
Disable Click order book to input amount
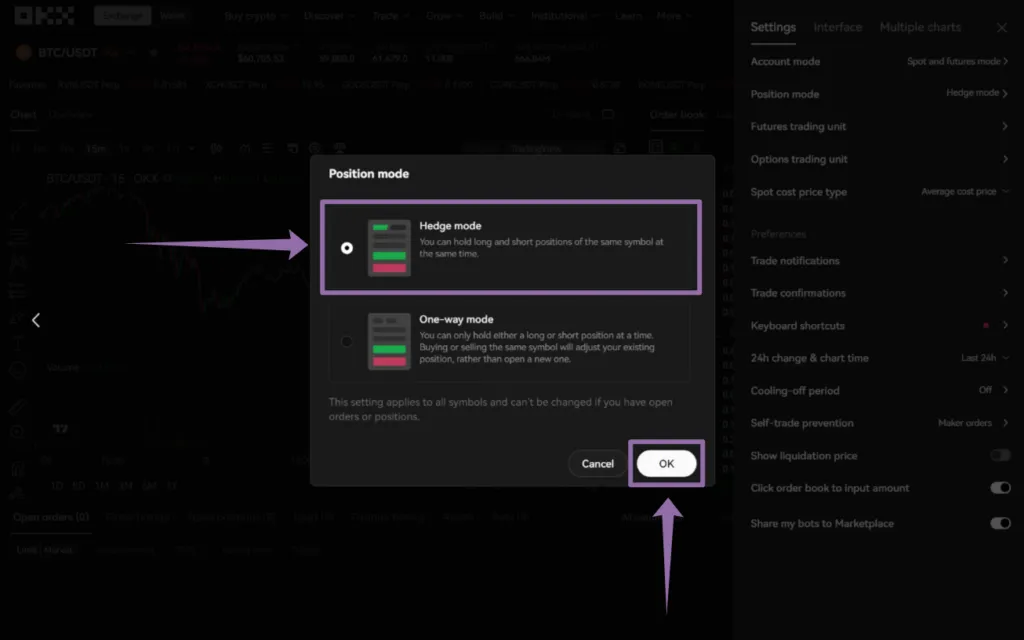tap(1000, 488)
